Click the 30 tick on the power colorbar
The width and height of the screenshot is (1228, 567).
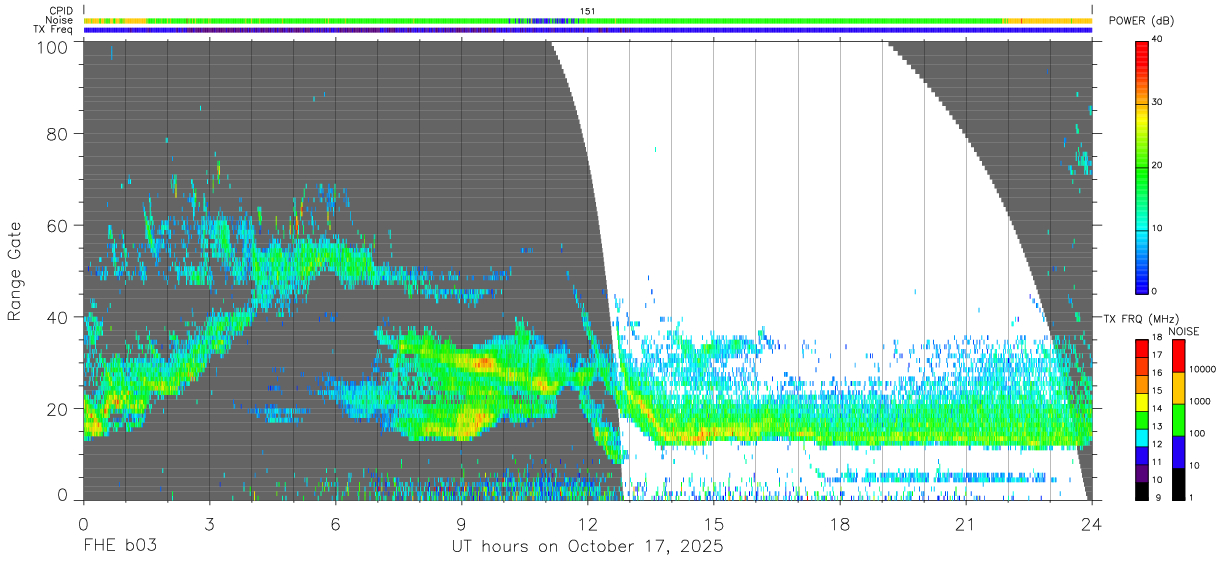(1159, 102)
